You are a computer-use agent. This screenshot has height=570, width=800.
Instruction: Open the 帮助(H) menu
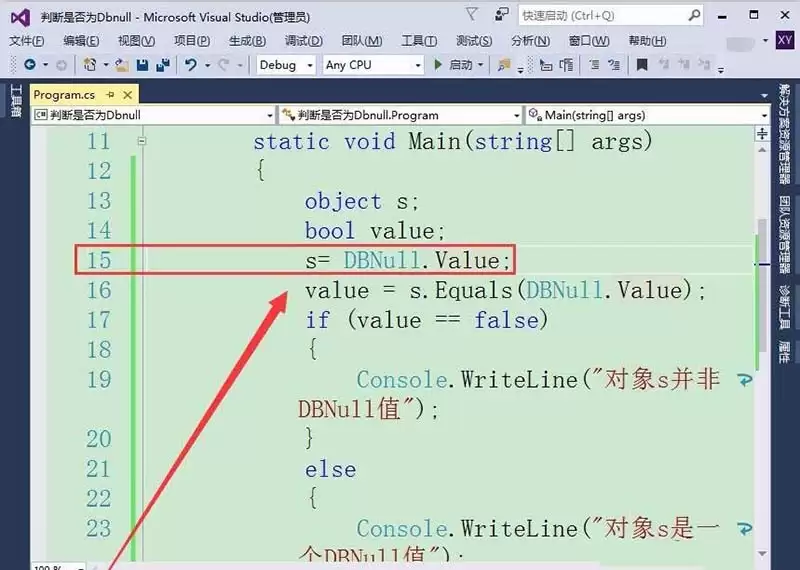click(x=647, y=41)
